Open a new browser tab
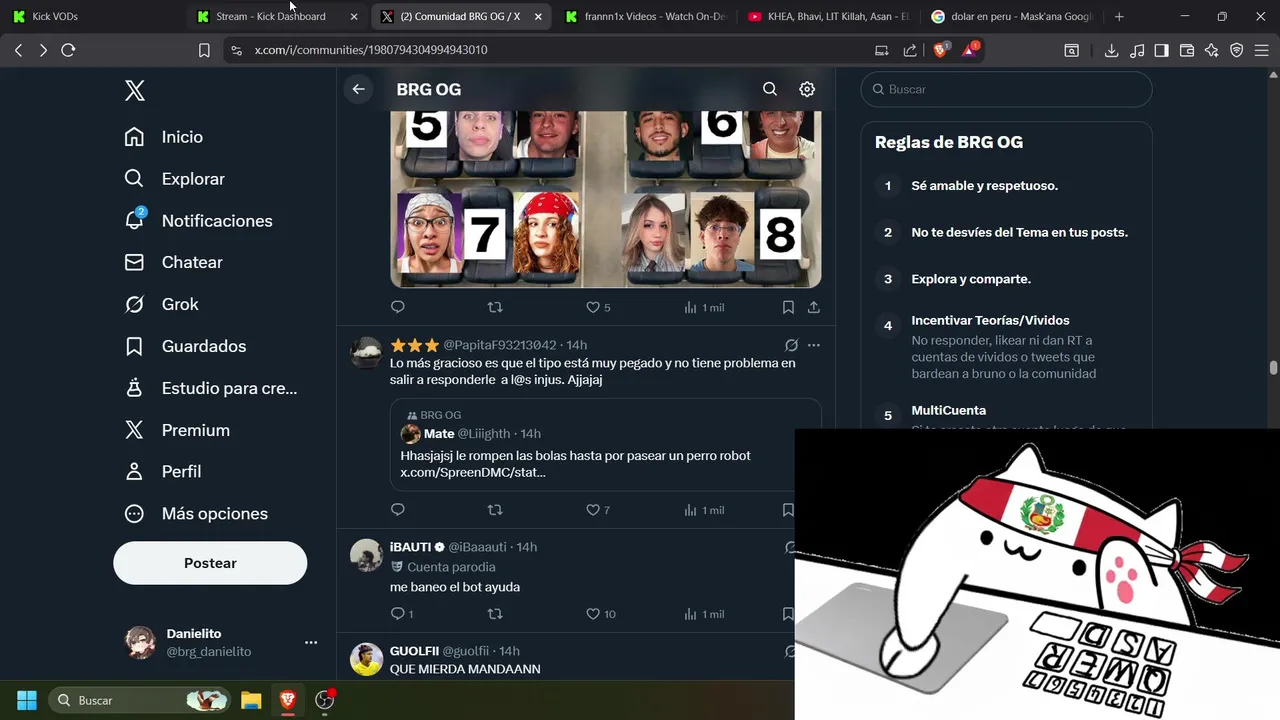The width and height of the screenshot is (1280, 720). click(1119, 16)
